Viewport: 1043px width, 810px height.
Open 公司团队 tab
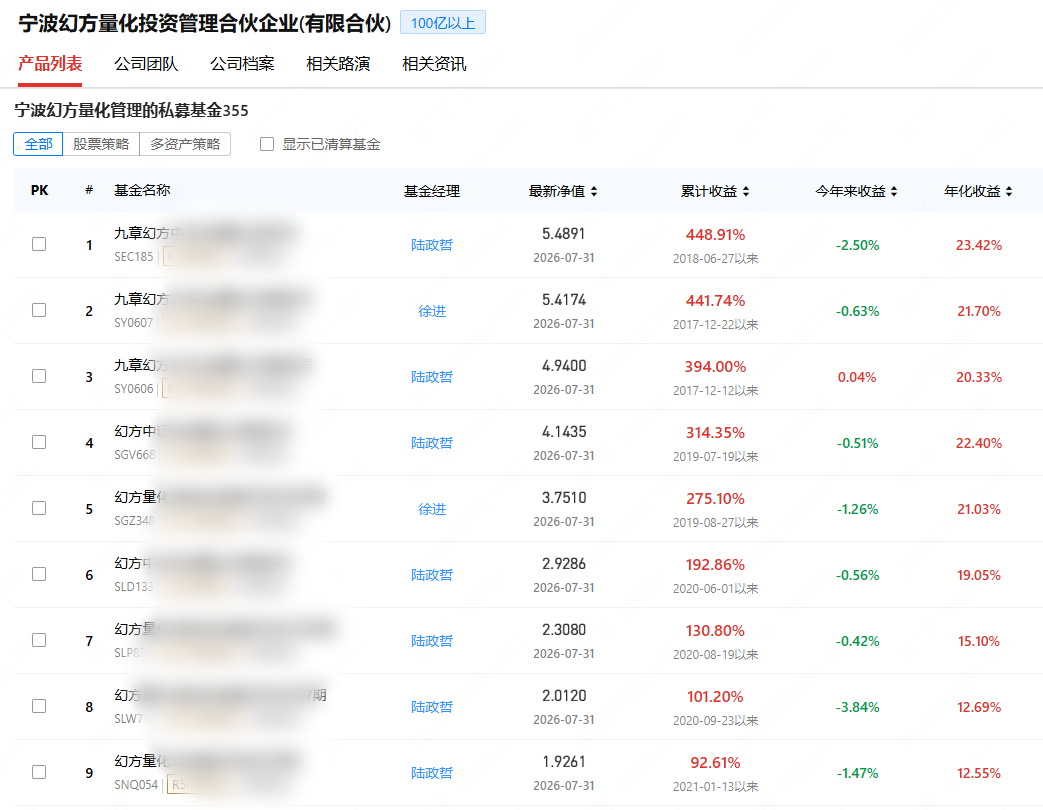[146, 64]
